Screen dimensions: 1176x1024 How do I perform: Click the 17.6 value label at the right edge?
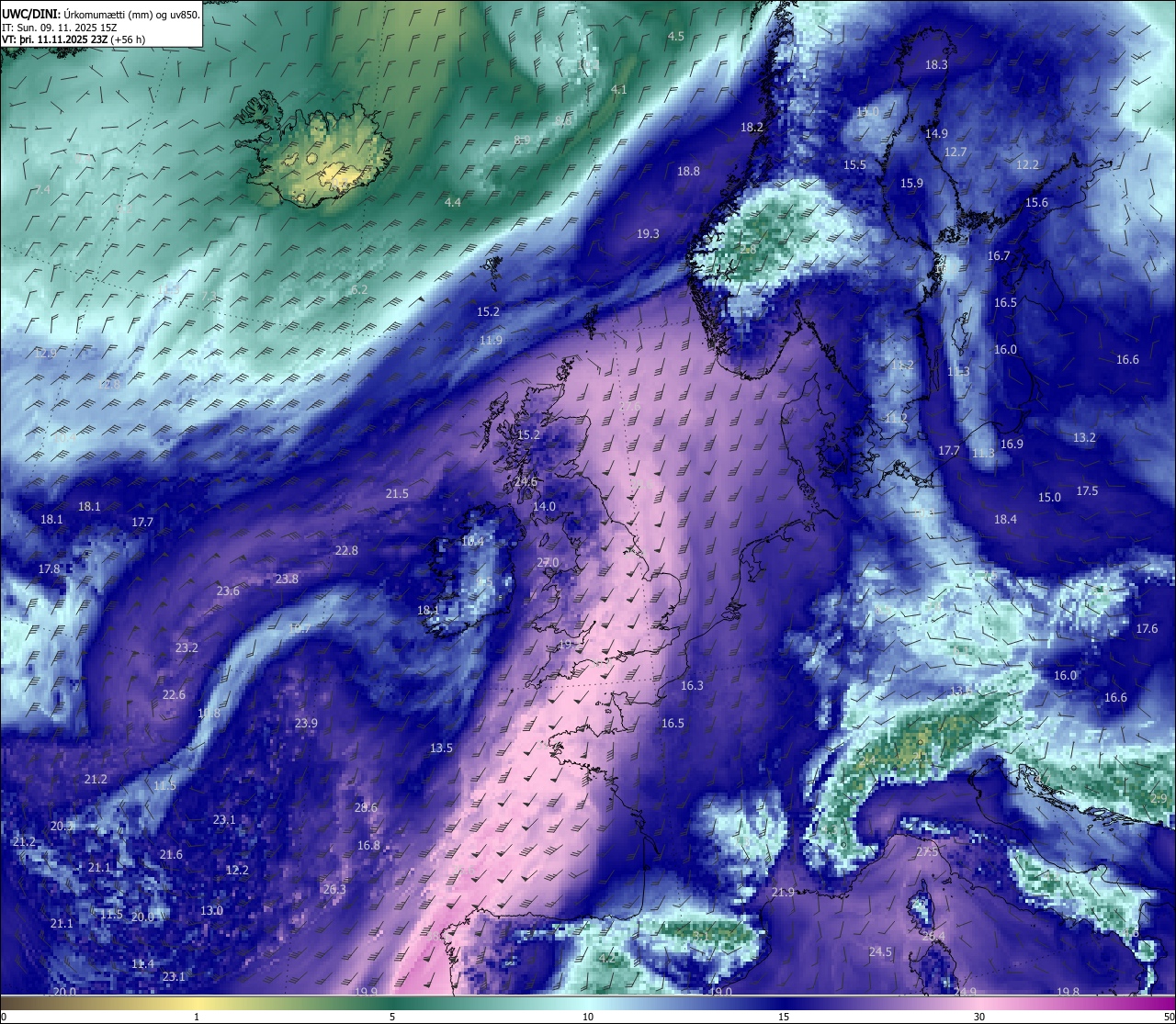(x=1147, y=629)
